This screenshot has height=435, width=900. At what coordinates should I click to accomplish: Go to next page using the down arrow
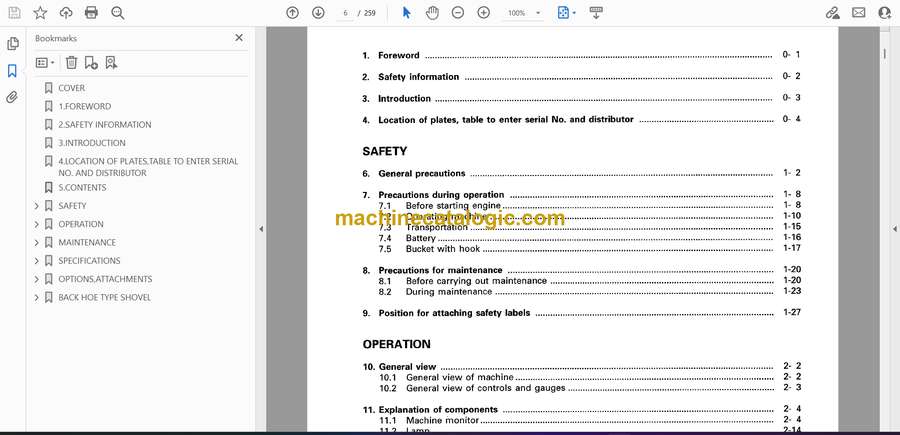click(318, 13)
